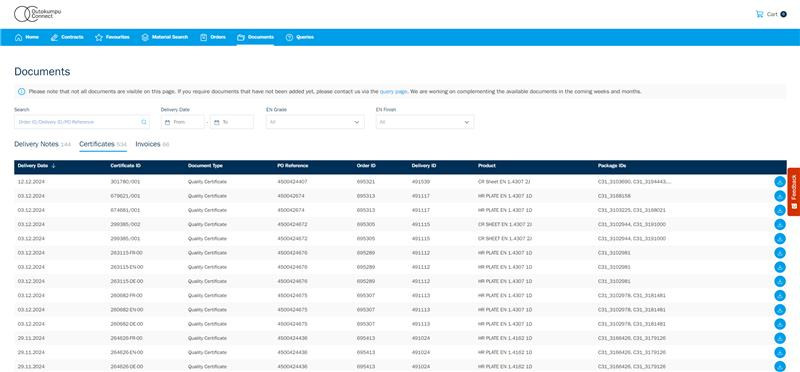The image size is (800, 372).
Task: Click the search magnifier icon
Action: click(144, 122)
